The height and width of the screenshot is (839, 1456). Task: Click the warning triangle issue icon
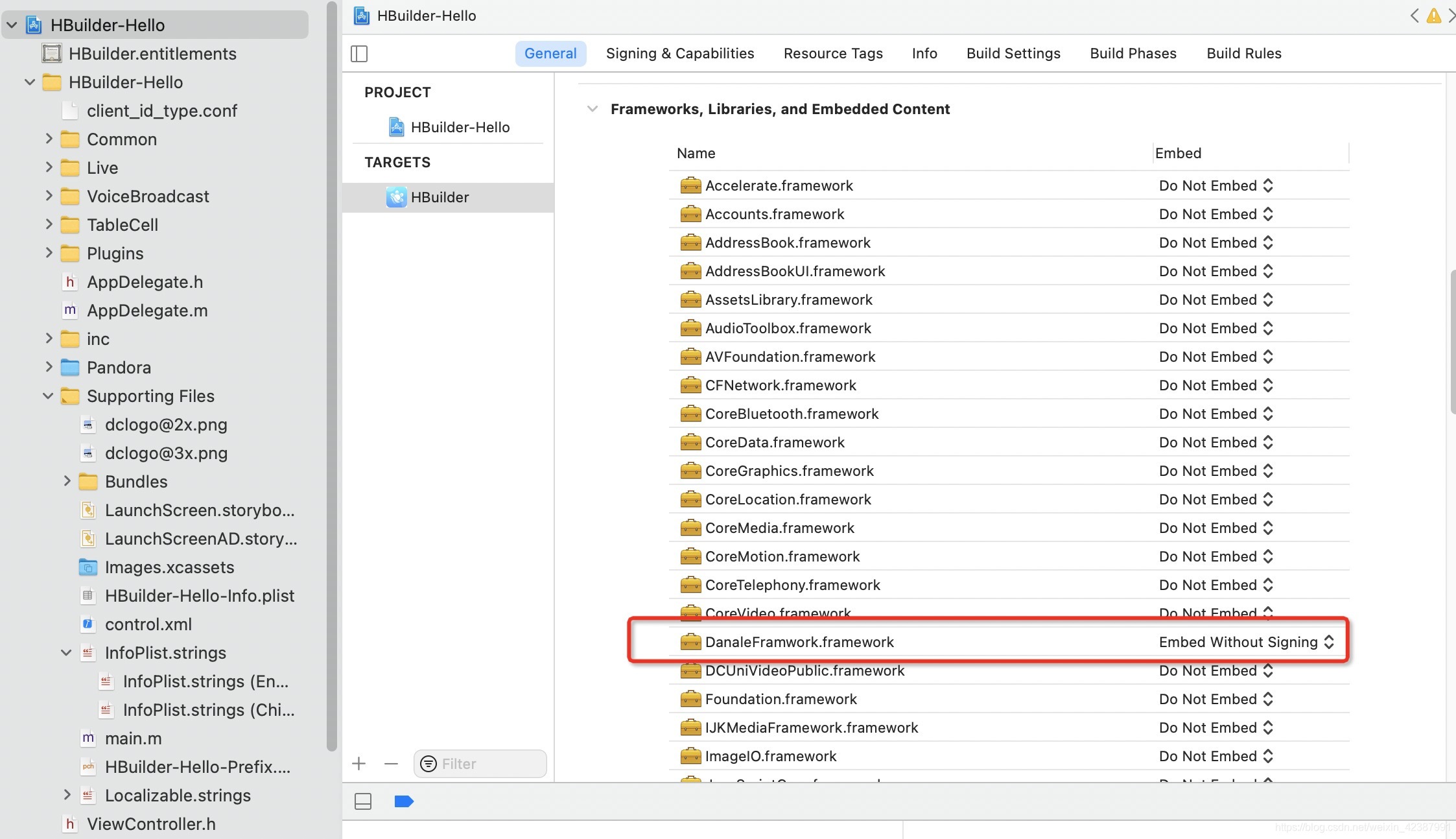[x=1434, y=16]
